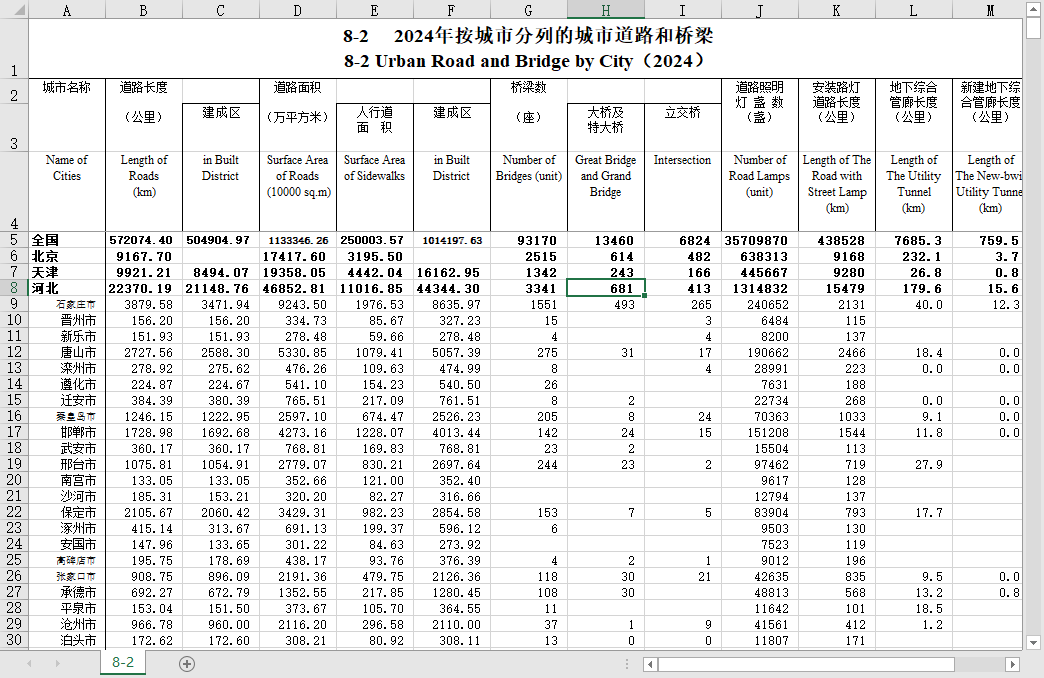Select column H header
The width and height of the screenshot is (1044, 678).
(606, 10)
